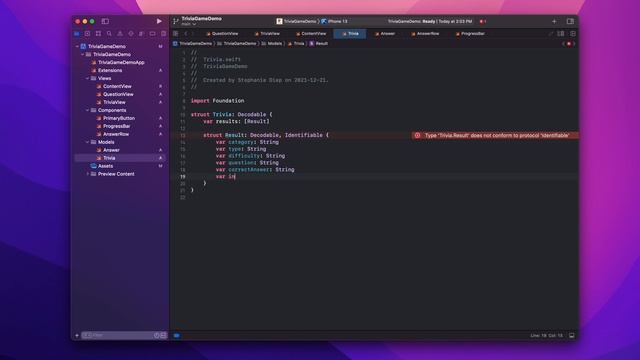Collapse the TriviaGameDemo group folder
Viewport: 640px width, 360px height.
[x=82, y=54]
